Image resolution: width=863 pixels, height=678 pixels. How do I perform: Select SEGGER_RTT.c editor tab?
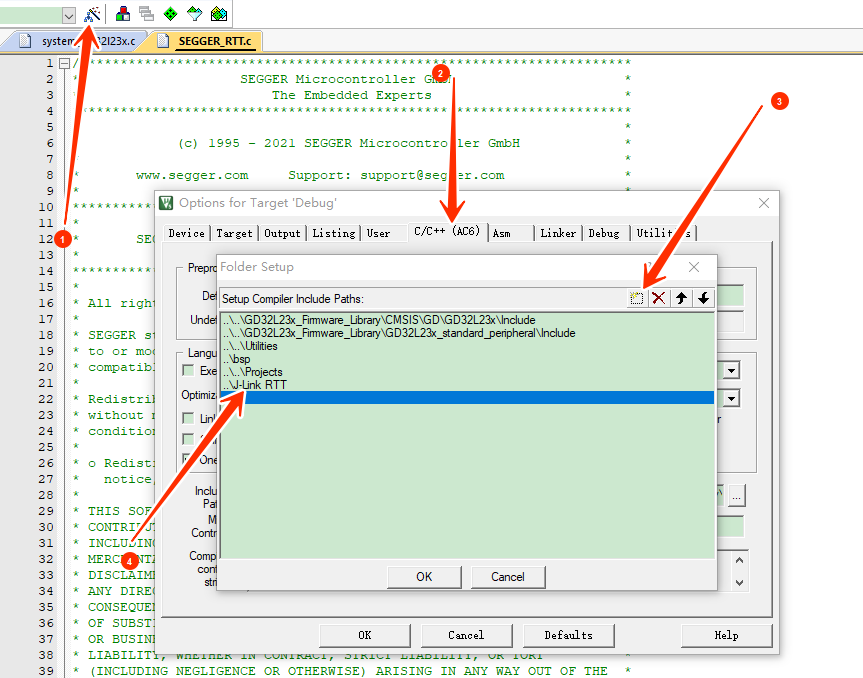click(x=215, y=41)
